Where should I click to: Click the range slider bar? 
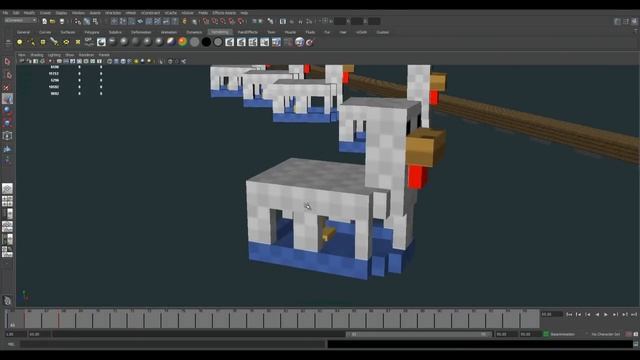pyautogui.click(x=419, y=334)
